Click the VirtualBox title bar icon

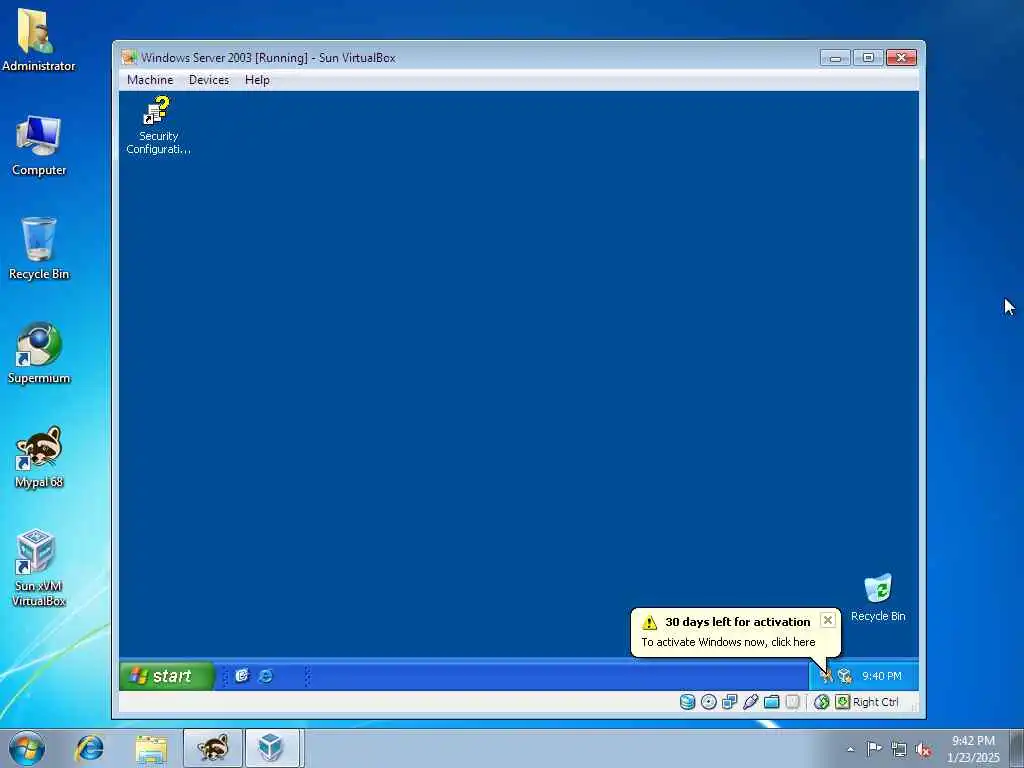(129, 57)
